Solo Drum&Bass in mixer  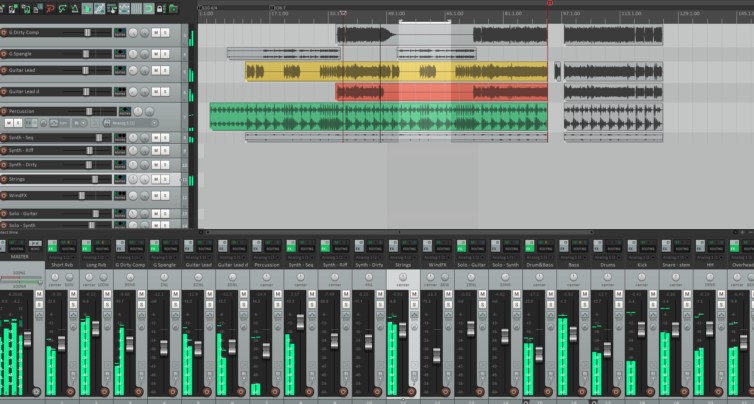pos(551,305)
